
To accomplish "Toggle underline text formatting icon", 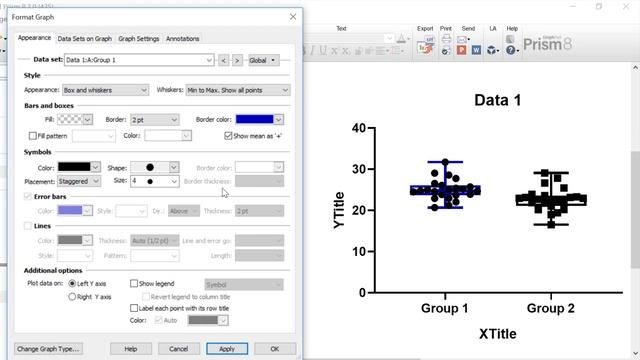I will [323, 51].
